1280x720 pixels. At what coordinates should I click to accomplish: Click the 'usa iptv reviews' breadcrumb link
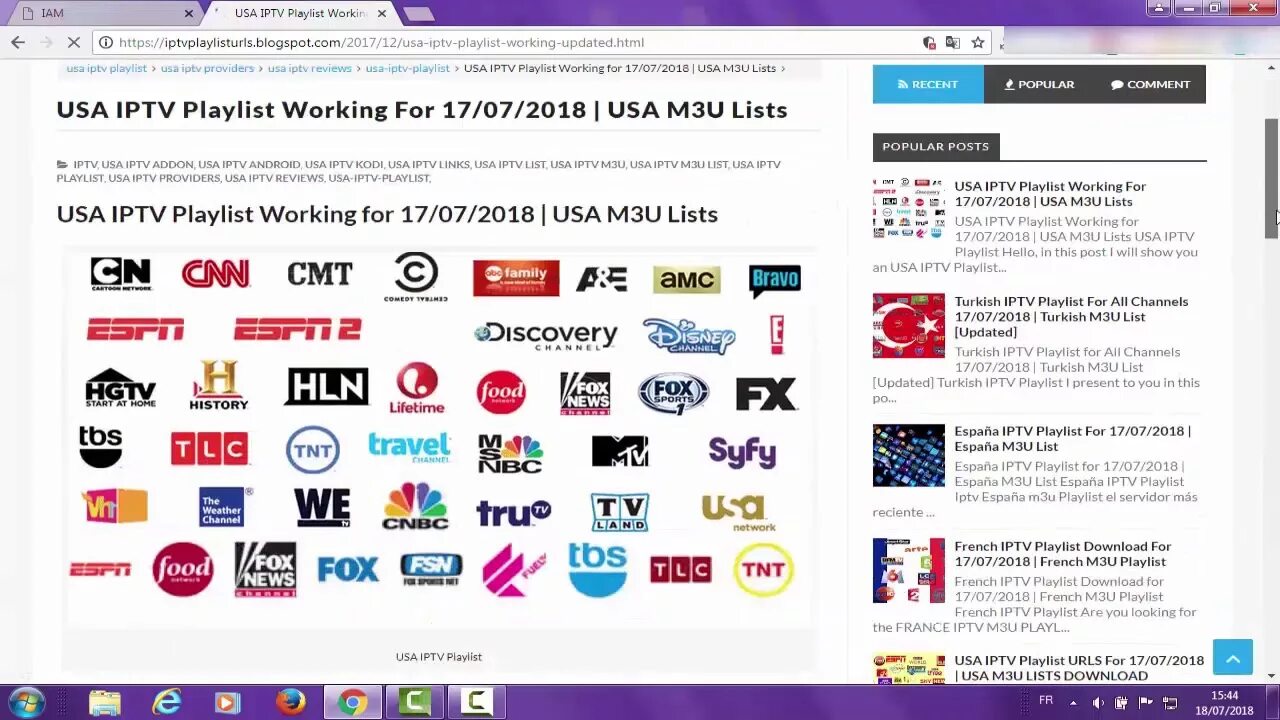pos(309,68)
